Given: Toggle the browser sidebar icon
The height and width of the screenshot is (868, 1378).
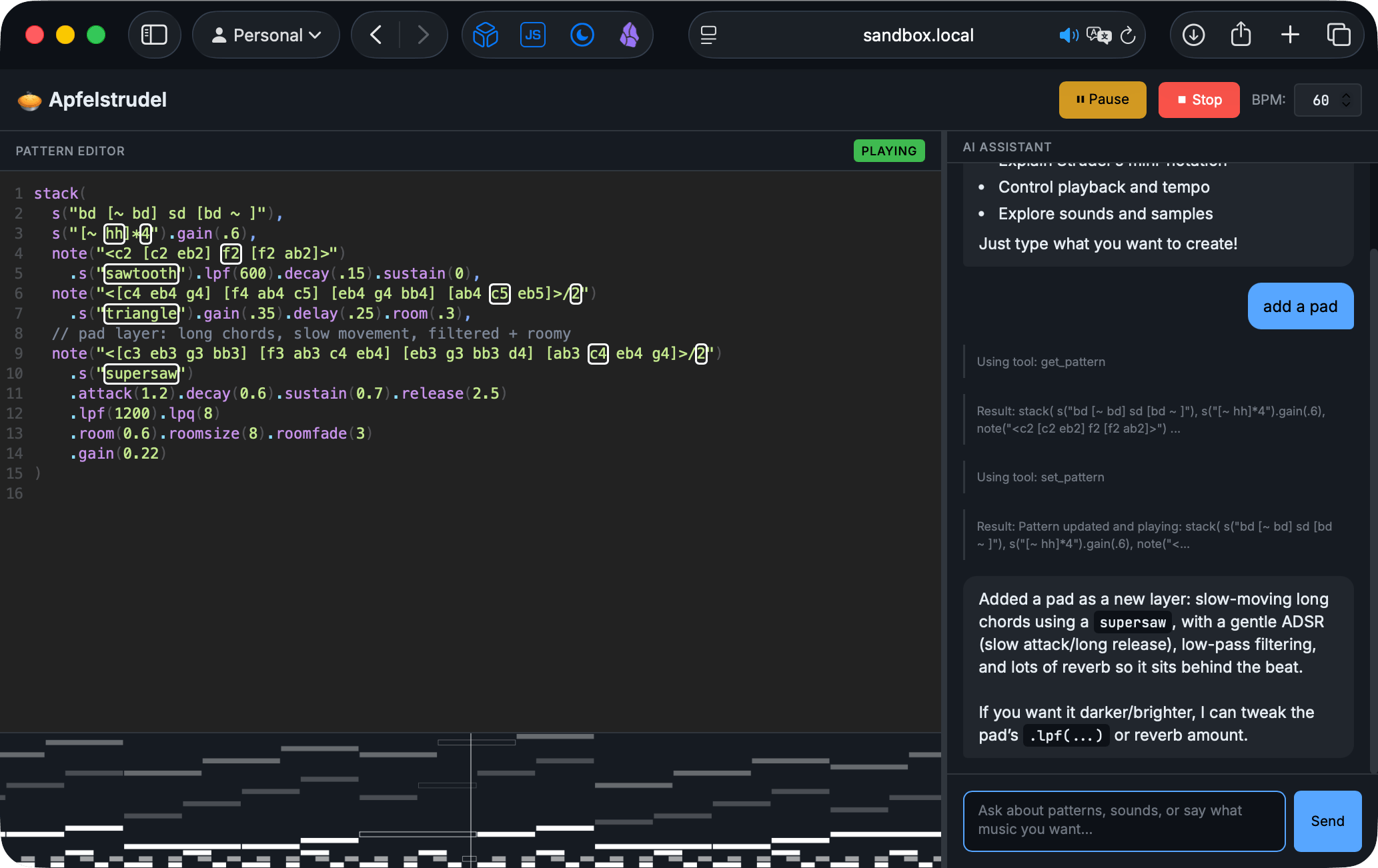Looking at the screenshot, I should (x=154, y=35).
